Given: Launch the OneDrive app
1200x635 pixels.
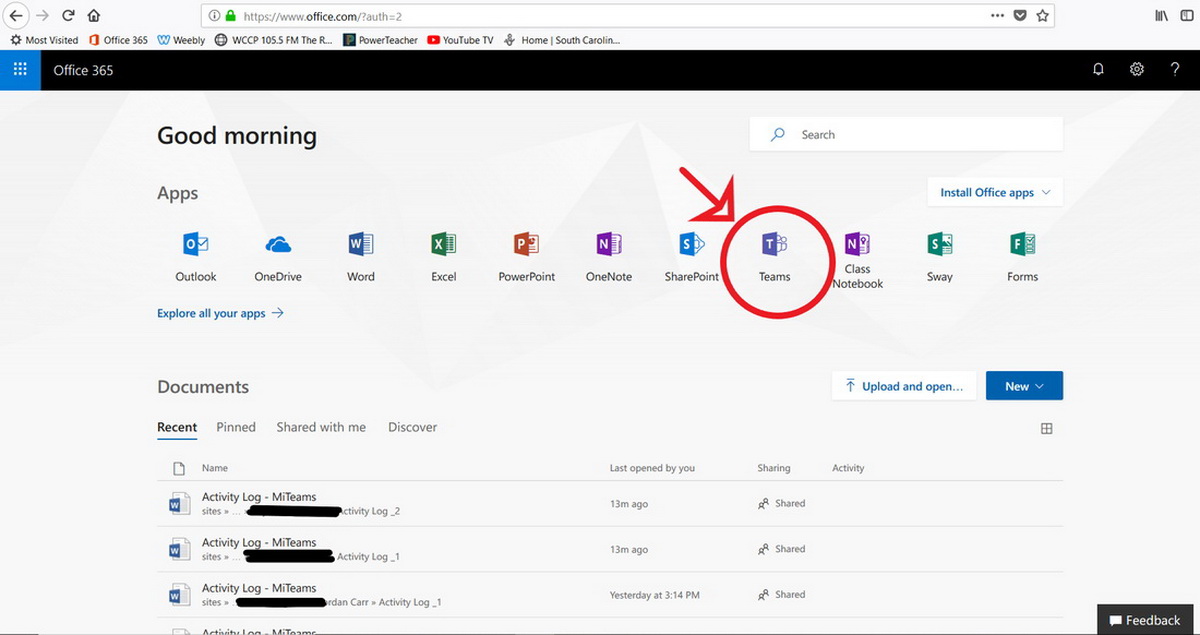Looking at the screenshot, I should point(278,257).
